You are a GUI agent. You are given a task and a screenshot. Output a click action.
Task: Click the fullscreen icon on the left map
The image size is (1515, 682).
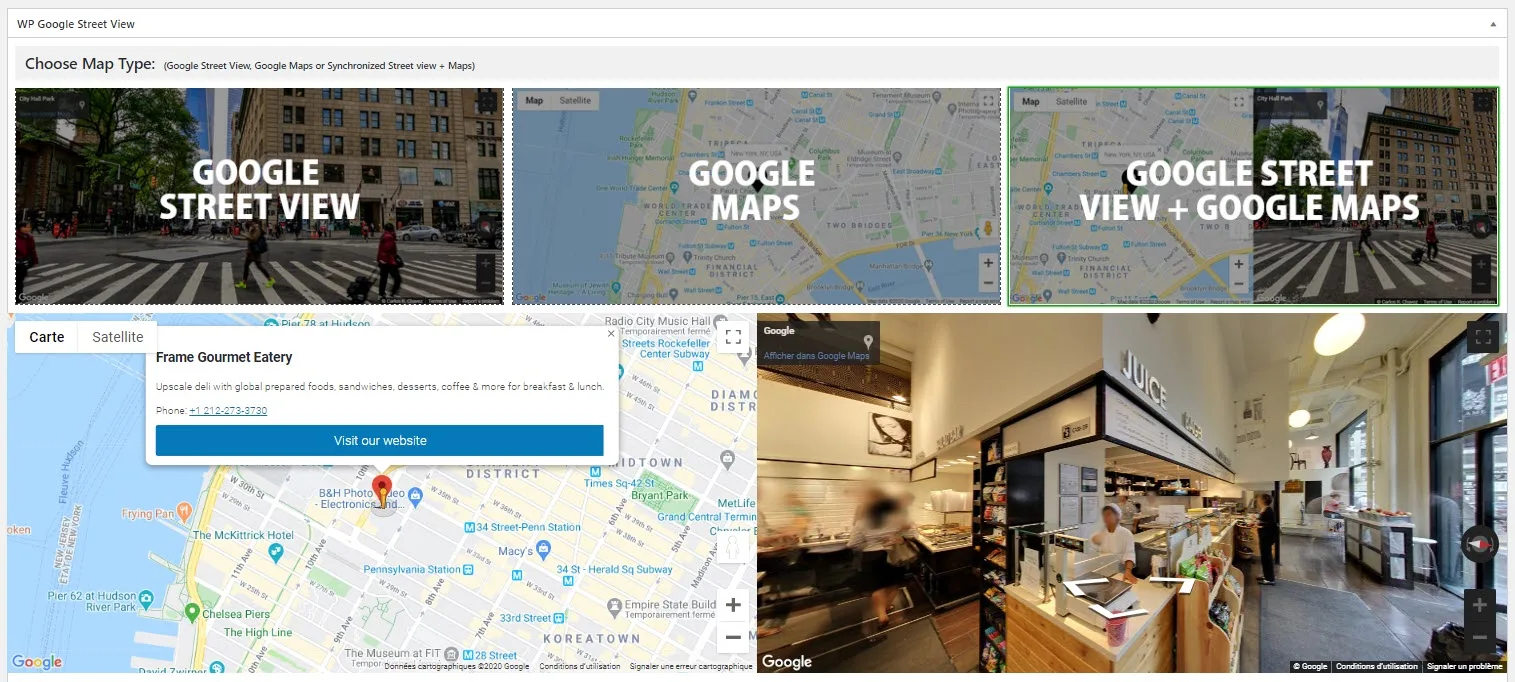pyautogui.click(x=733, y=336)
